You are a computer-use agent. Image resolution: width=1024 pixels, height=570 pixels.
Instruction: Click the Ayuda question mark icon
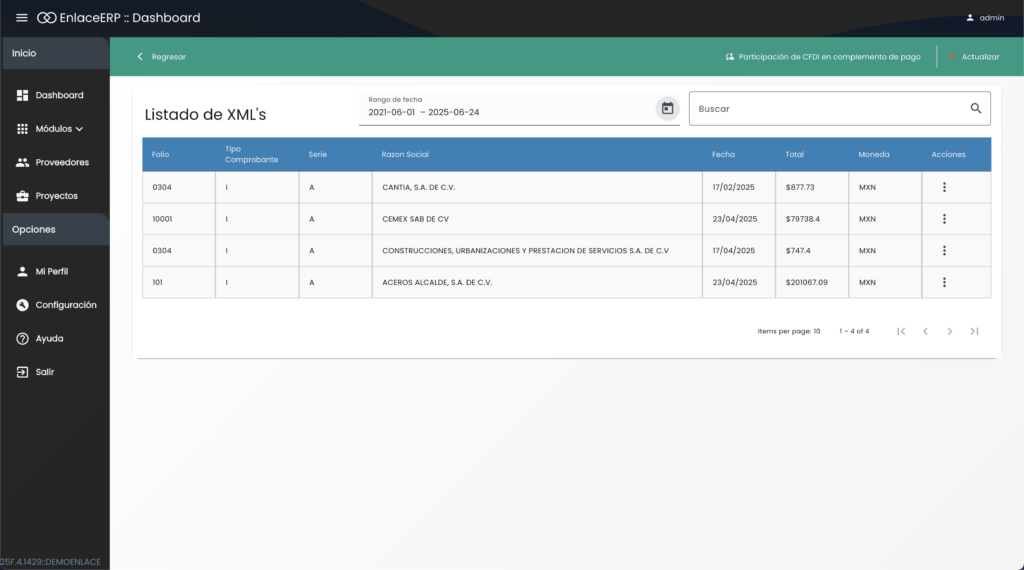[22, 338]
